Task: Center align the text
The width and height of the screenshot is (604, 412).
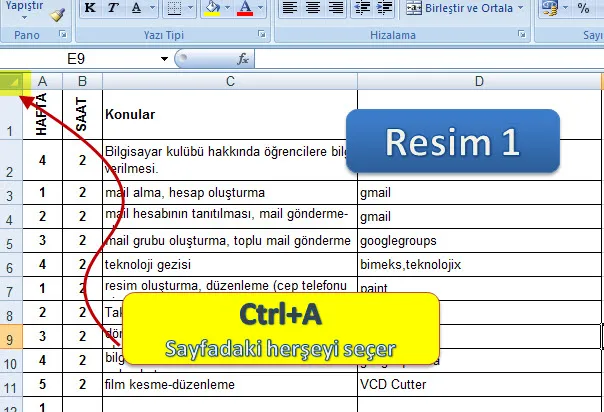Action: (314, 9)
